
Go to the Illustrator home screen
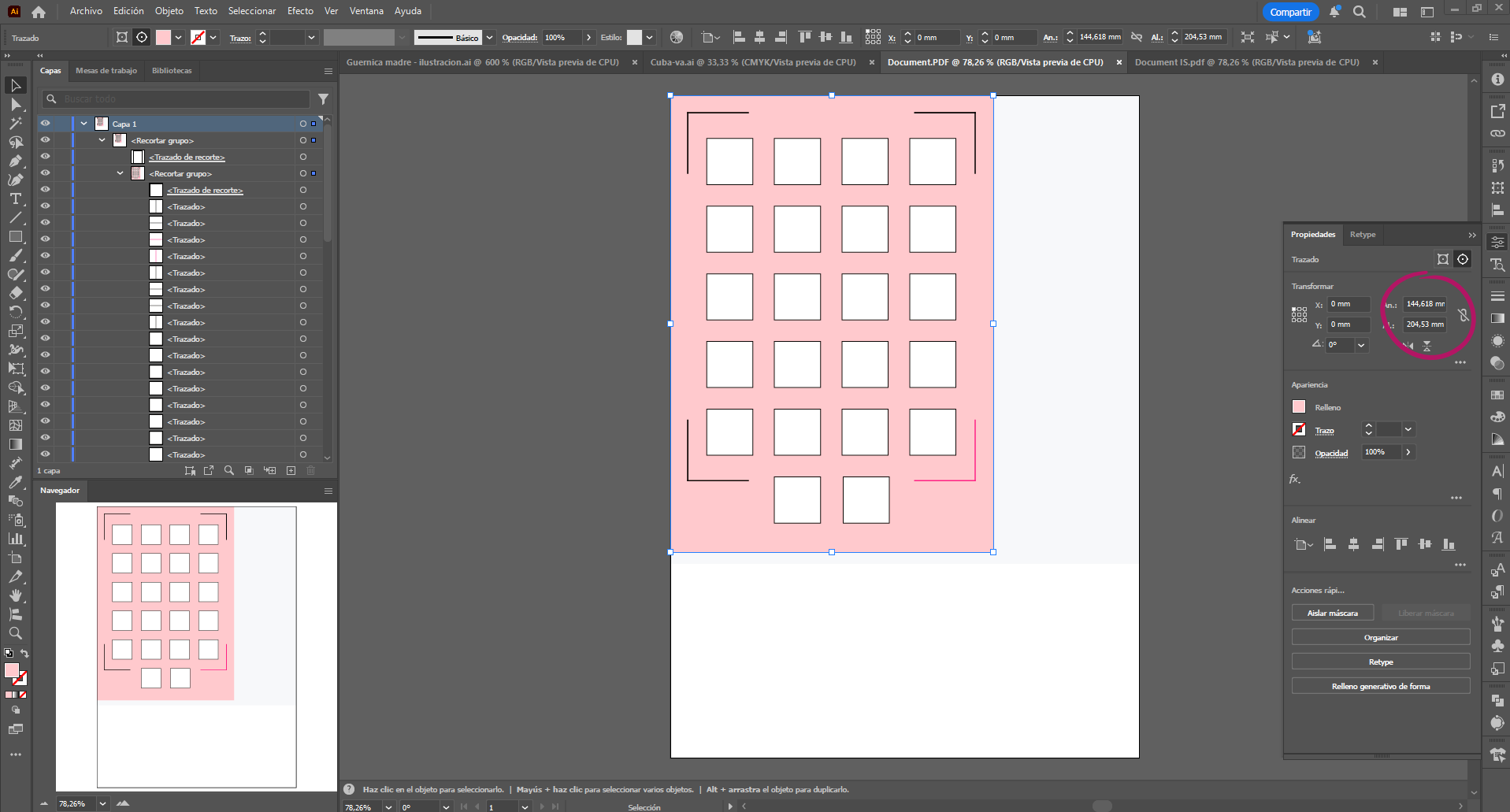pyautogui.click(x=39, y=12)
